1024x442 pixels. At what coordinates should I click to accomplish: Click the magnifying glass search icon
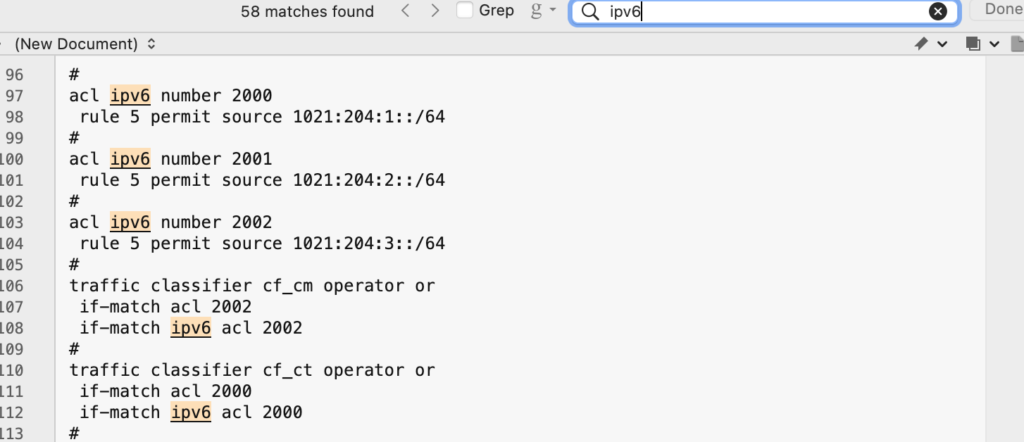(x=590, y=11)
